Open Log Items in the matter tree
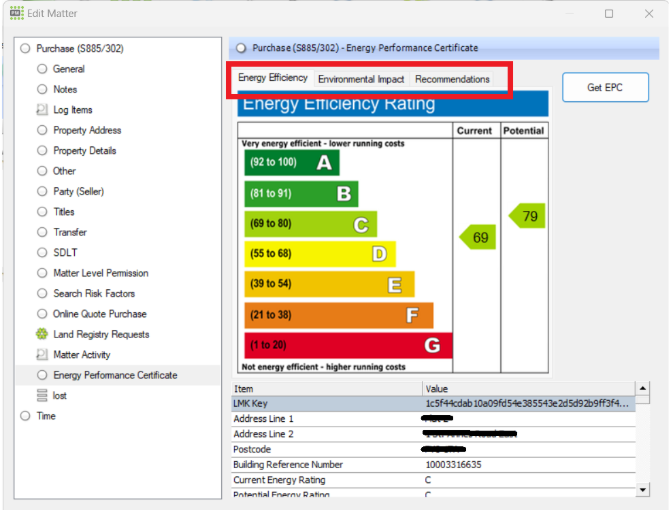This screenshot has width=669, height=510. [x=72, y=110]
